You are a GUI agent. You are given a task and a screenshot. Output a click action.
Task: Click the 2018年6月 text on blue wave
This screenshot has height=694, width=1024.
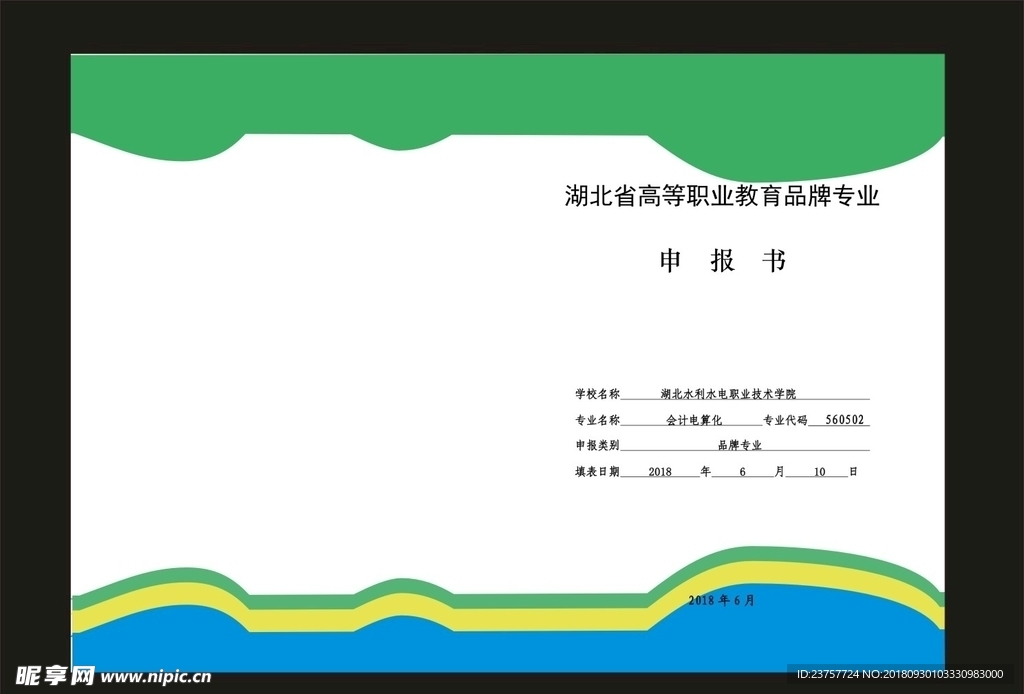click(x=722, y=601)
